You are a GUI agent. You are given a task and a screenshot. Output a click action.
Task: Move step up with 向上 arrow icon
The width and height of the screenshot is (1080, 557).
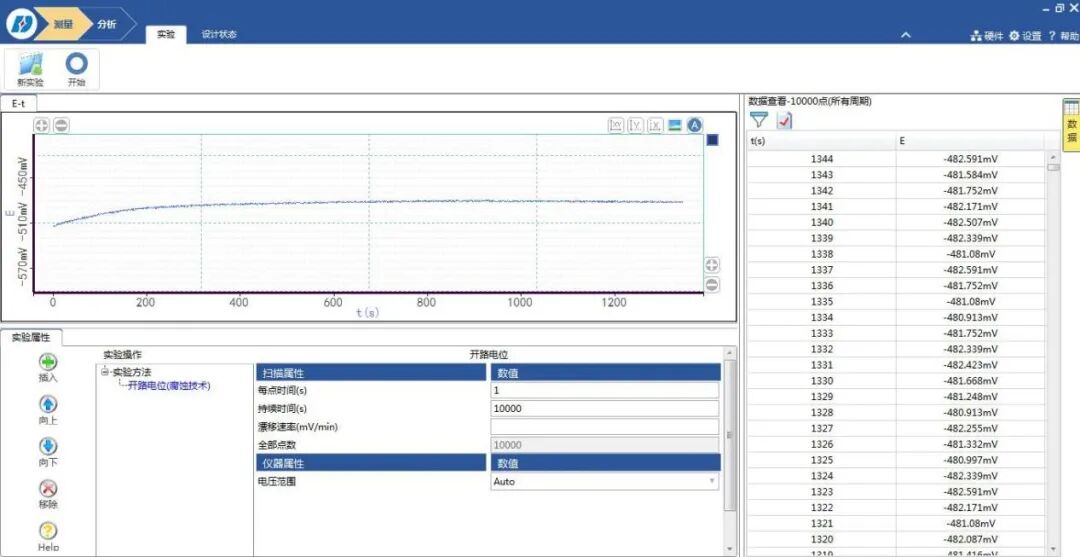48,404
